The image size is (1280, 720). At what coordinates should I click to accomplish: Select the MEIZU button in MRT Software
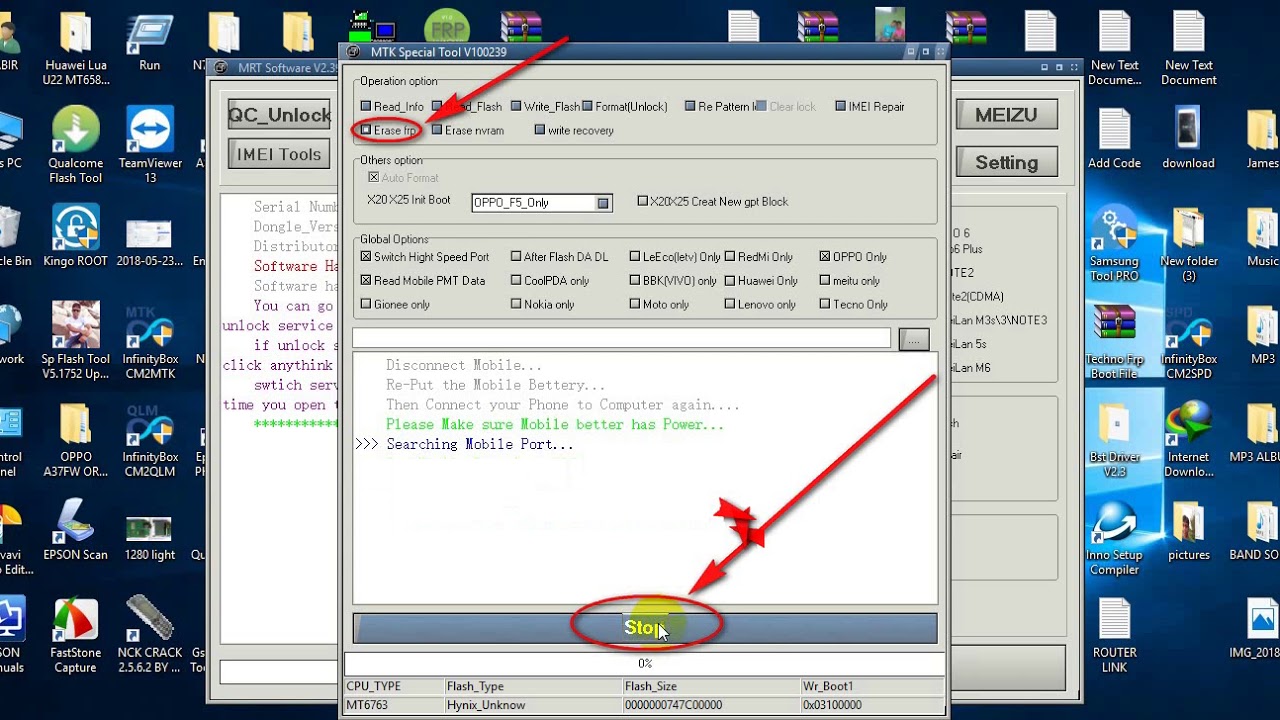pyautogui.click(x=1006, y=115)
